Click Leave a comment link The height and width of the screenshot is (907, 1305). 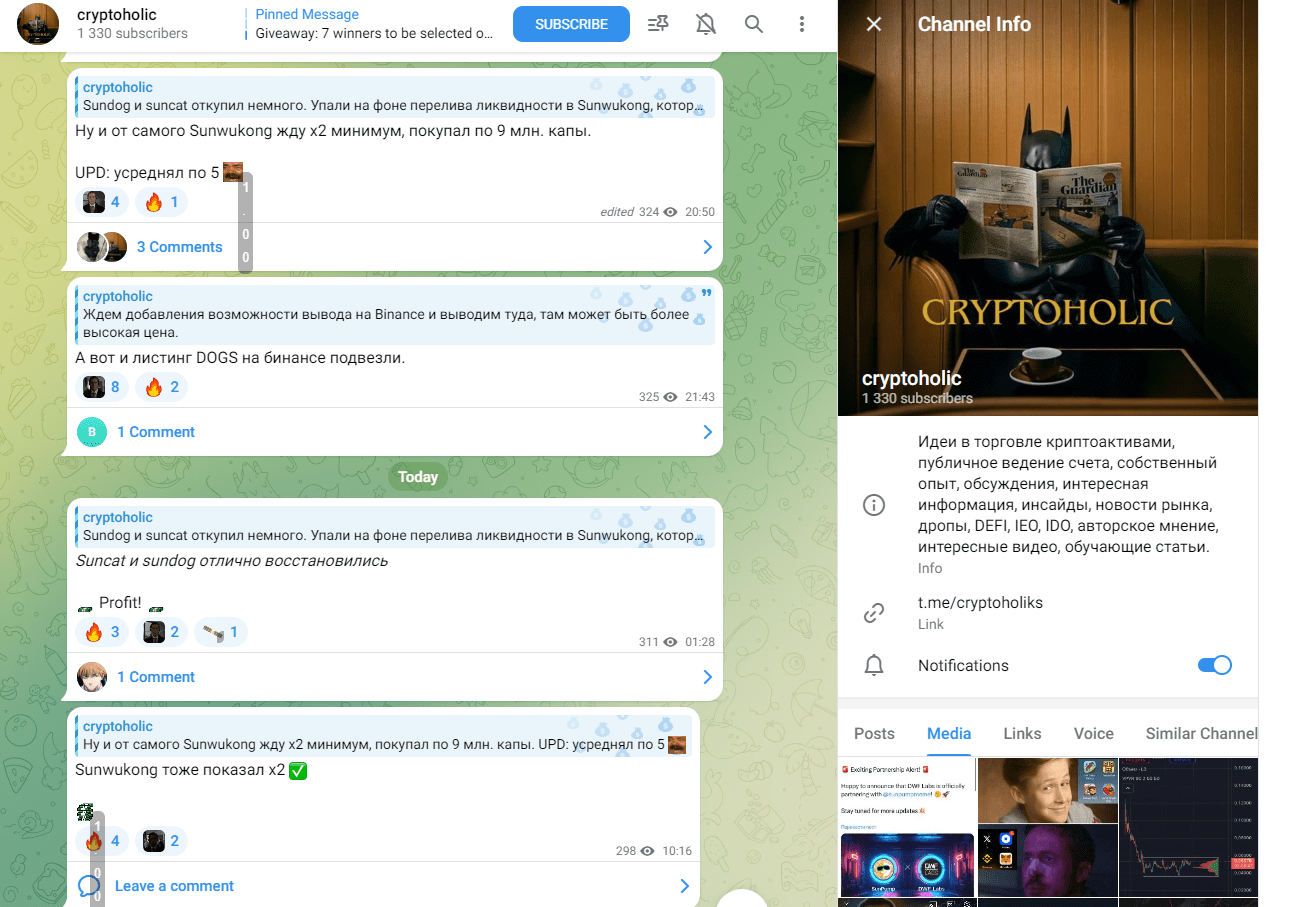pyautogui.click(x=174, y=886)
